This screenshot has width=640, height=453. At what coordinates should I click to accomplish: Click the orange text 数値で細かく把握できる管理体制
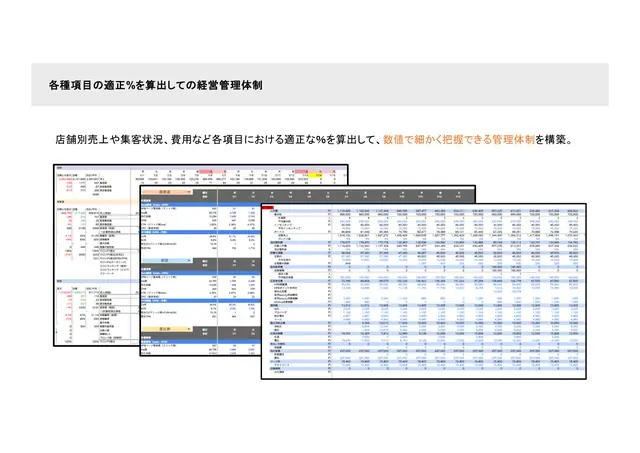tap(459, 140)
